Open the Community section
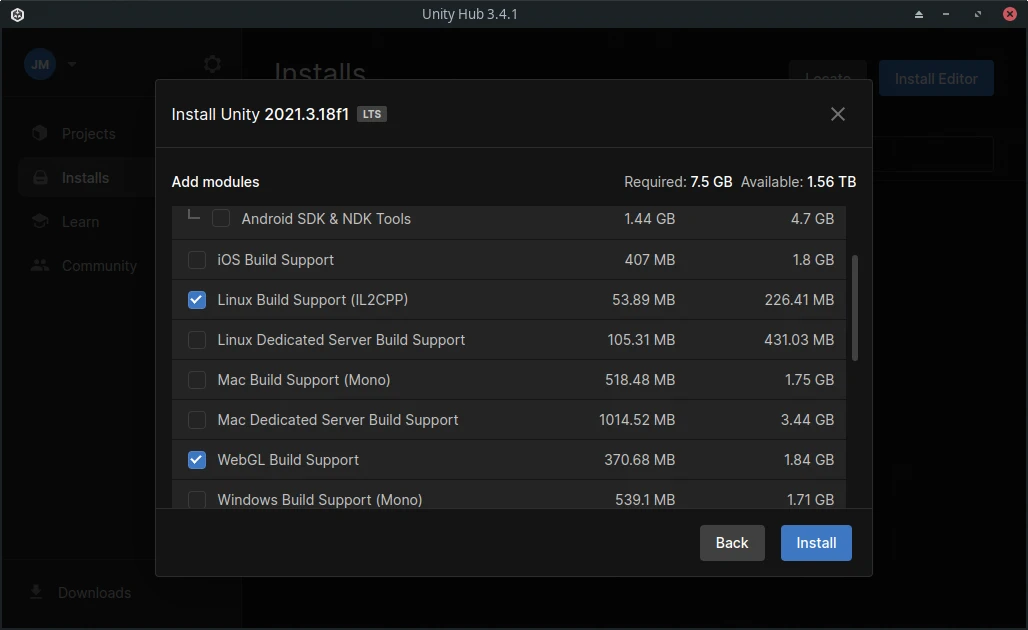Screen dimensions: 1028x630 click(99, 266)
